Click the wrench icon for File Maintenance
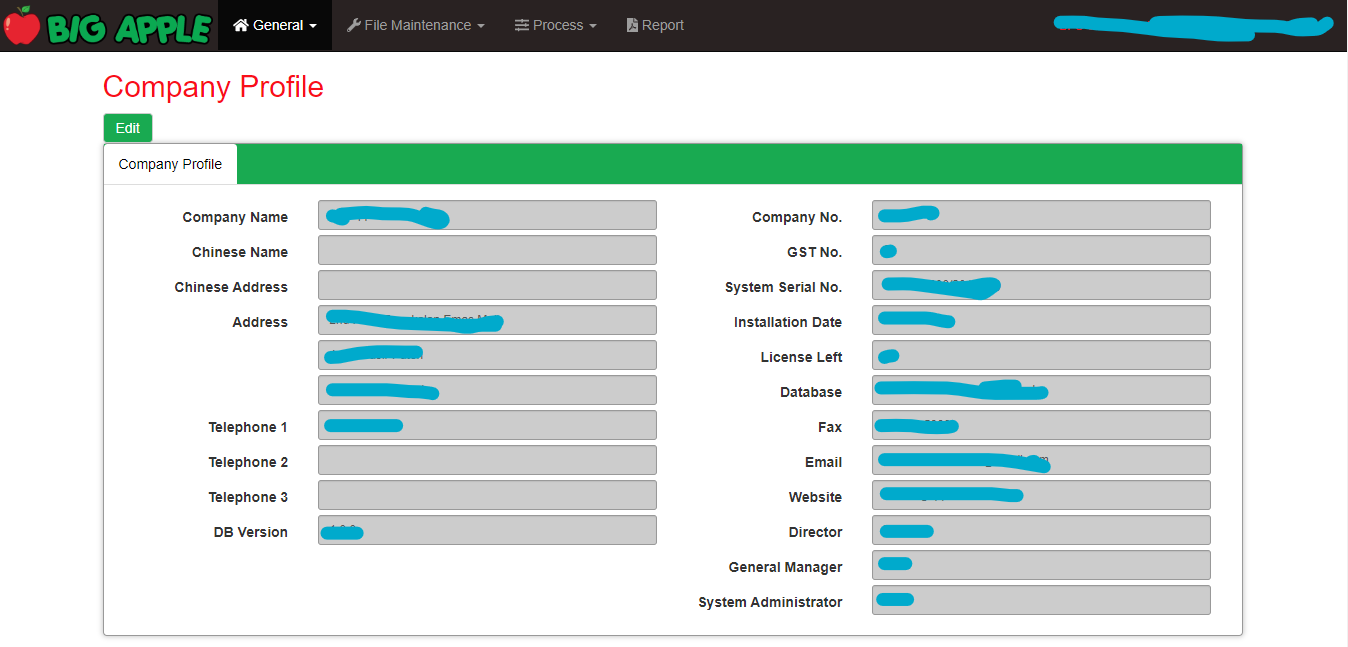 tap(354, 25)
